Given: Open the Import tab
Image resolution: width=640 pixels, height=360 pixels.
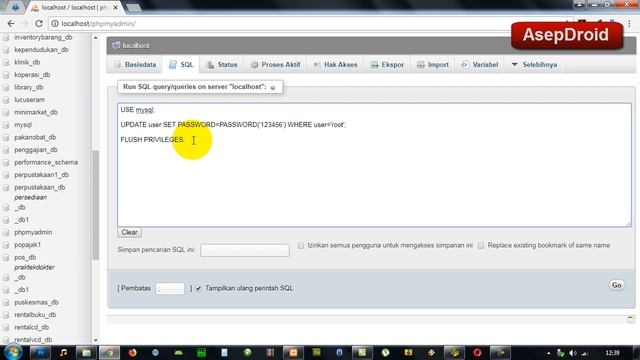Looking at the screenshot, I should pyautogui.click(x=433, y=64).
